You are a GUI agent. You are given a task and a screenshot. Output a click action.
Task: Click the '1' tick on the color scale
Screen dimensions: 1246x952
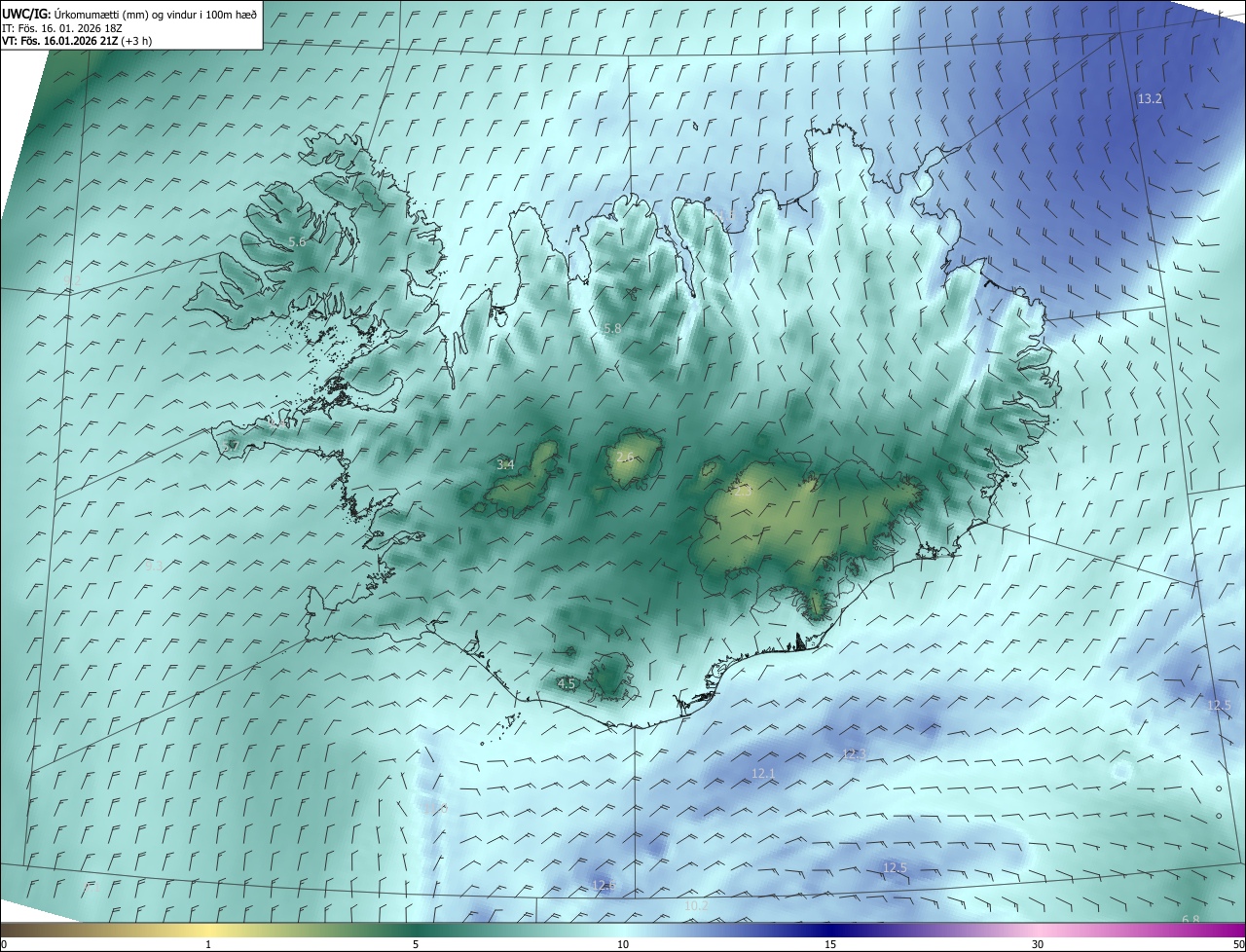[x=208, y=944]
